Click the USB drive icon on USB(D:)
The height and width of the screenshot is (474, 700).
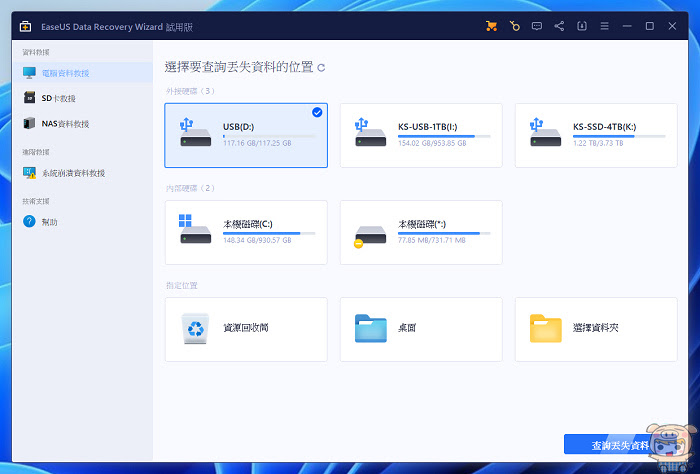pos(195,133)
